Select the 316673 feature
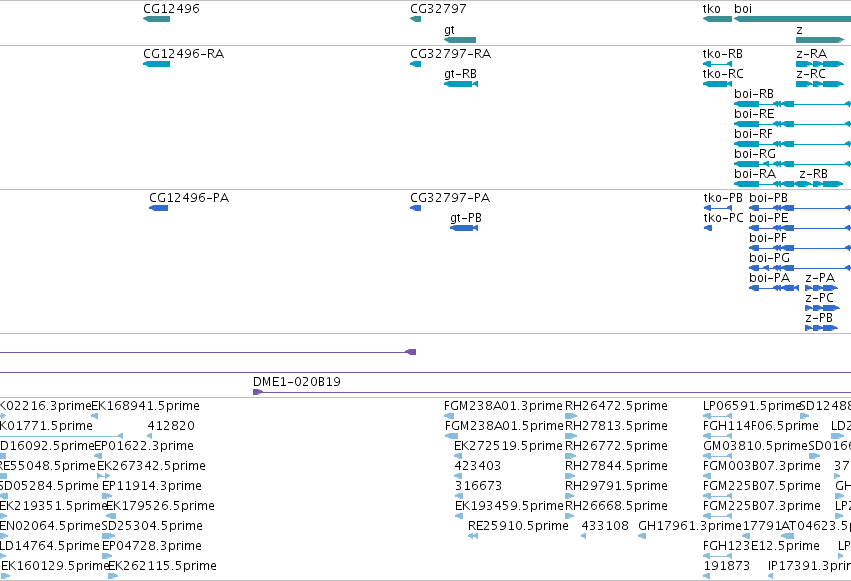Image resolution: width=851 pixels, height=581 pixels. [x=459, y=497]
